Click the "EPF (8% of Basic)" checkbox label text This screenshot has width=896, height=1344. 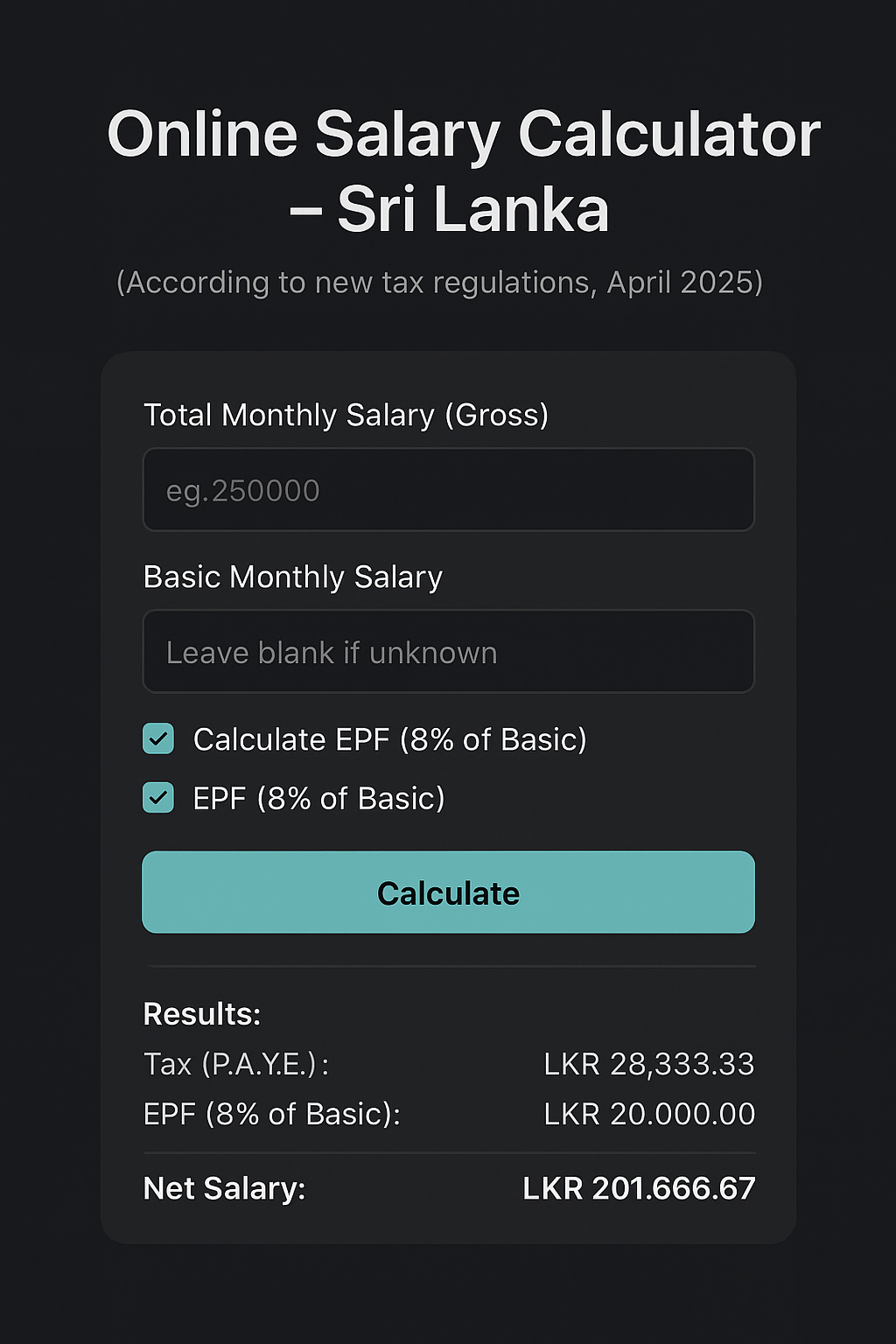(x=318, y=799)
